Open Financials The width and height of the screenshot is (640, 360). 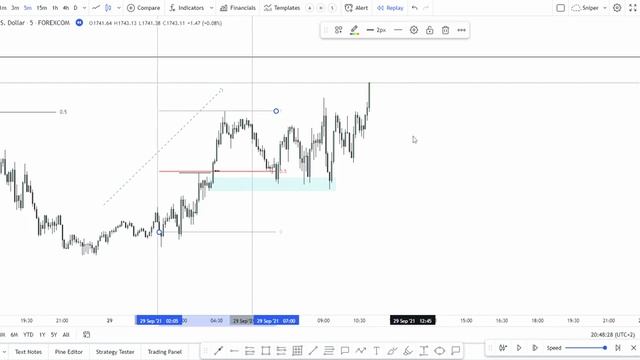pos(238,8)
